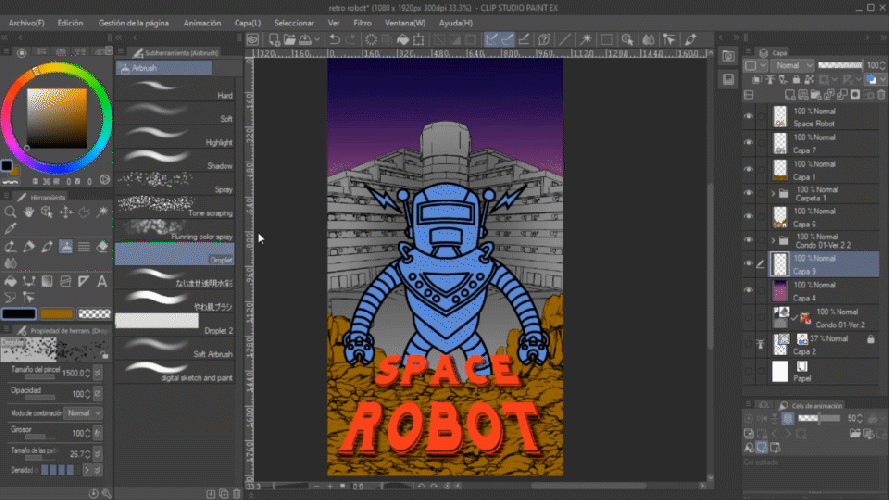Open the Capa(L) menu
Image resolution: width=889 pixels, height=500 pixels.
[248, 23]
